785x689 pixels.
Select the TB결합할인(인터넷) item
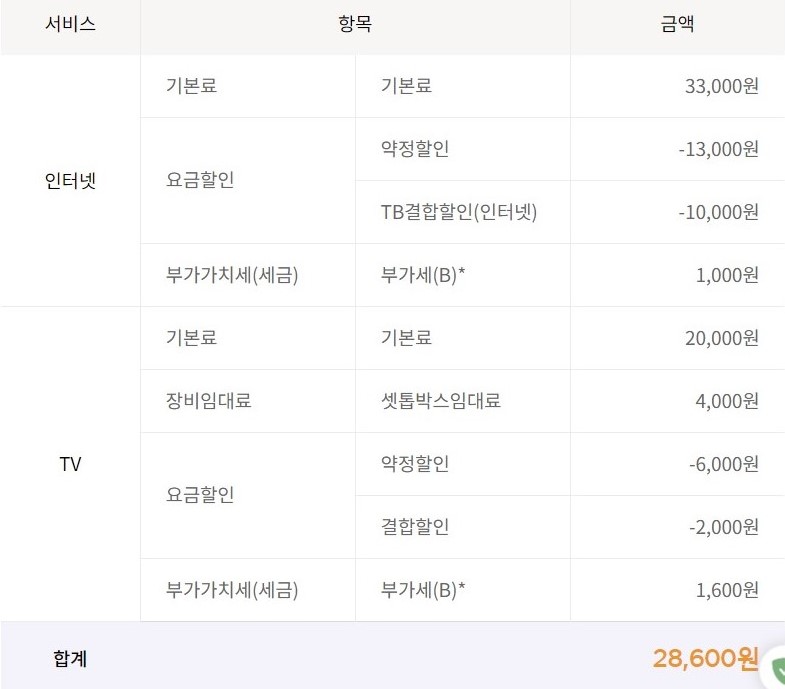451,212
